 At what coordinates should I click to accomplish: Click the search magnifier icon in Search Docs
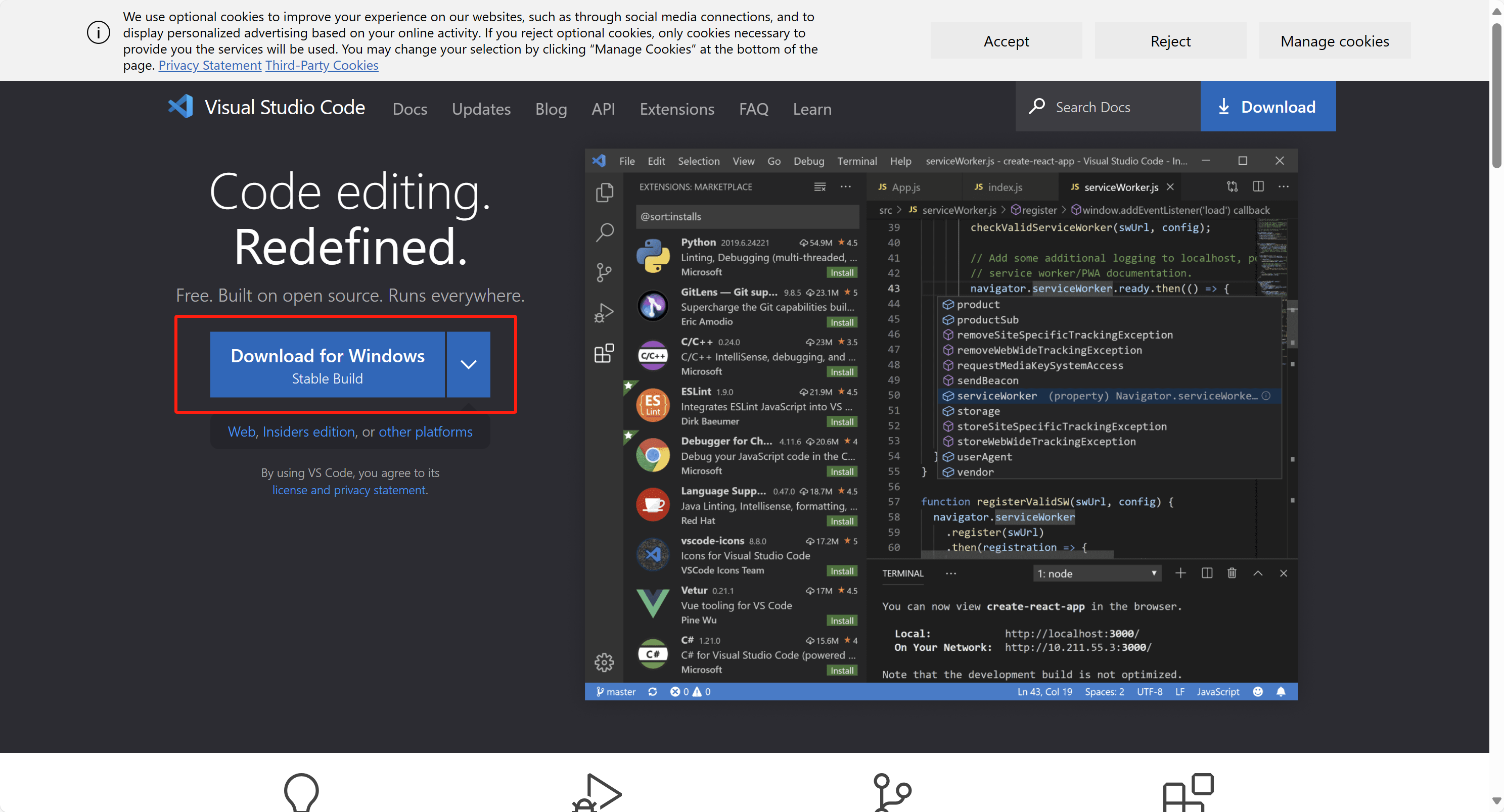1037,106
